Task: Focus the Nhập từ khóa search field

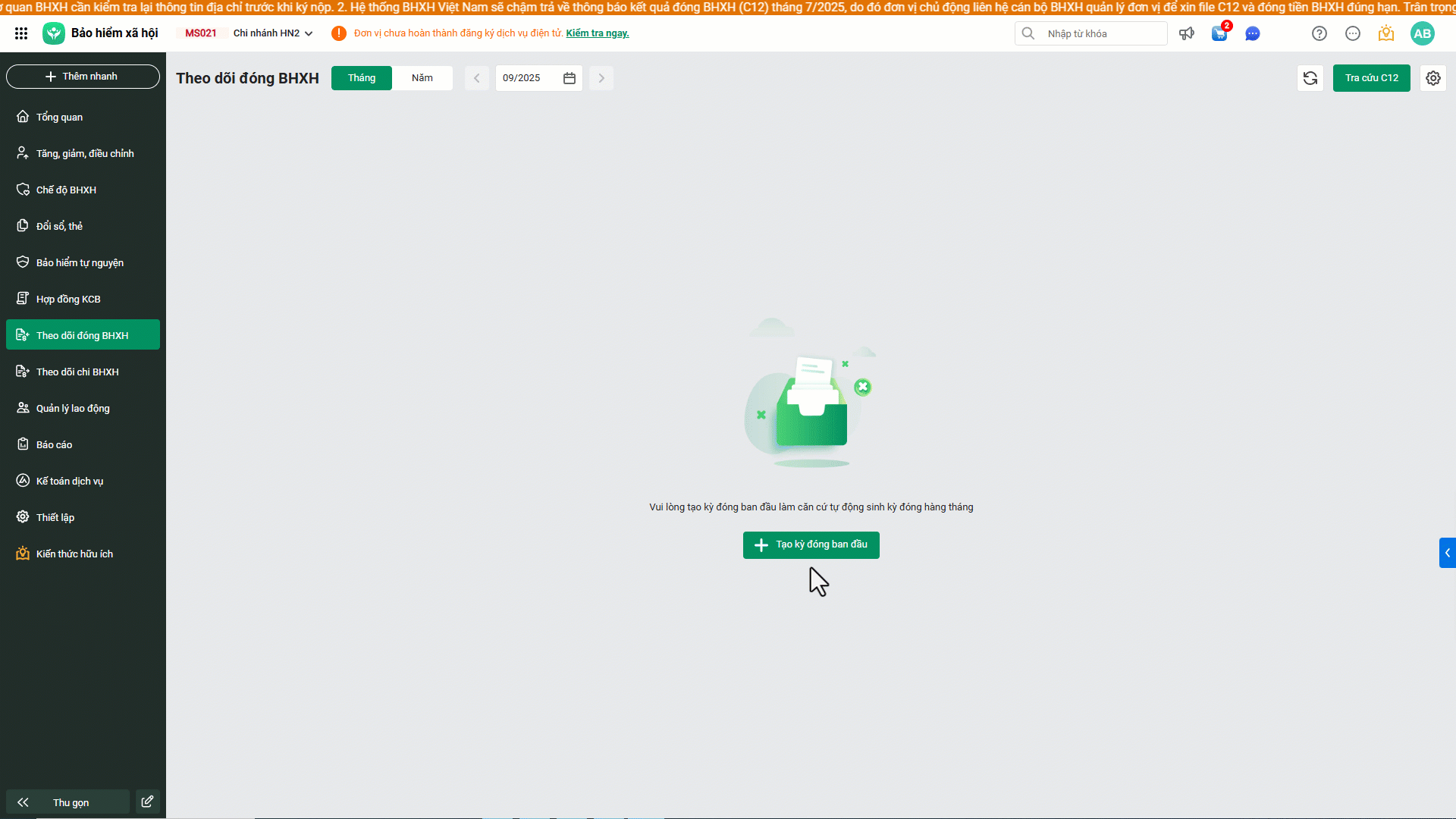Action: (x=1100, y=33)
